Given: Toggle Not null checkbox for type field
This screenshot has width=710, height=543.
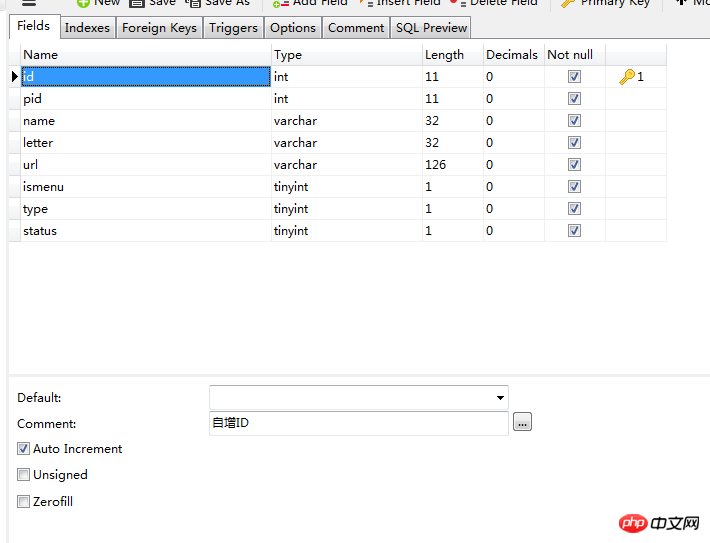Looking at the screenshot, I should tap(574, 209).
